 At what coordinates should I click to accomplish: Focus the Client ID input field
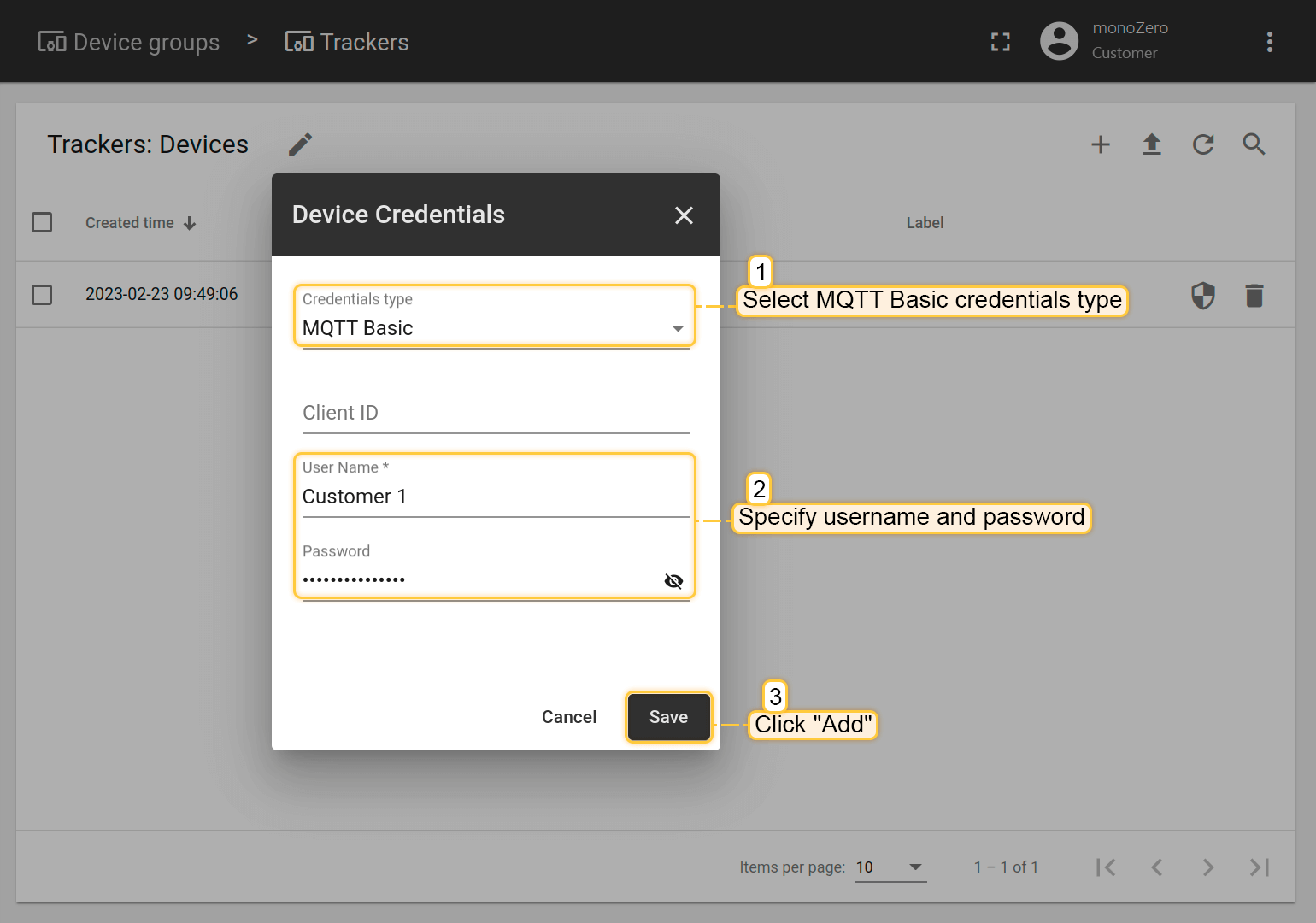coord(495,413)
